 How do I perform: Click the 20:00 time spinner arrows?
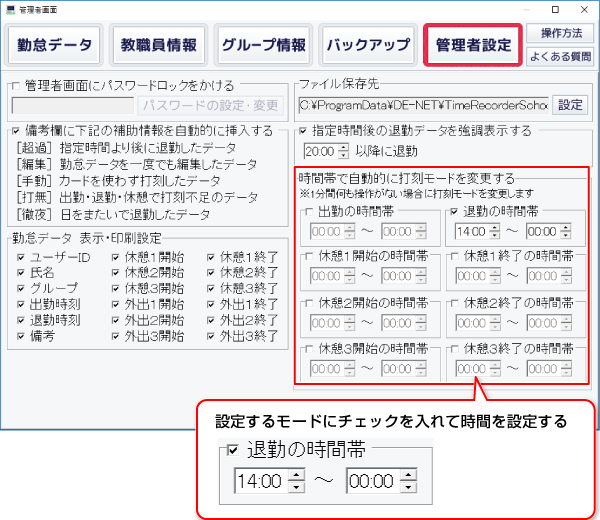coord(341,151)
